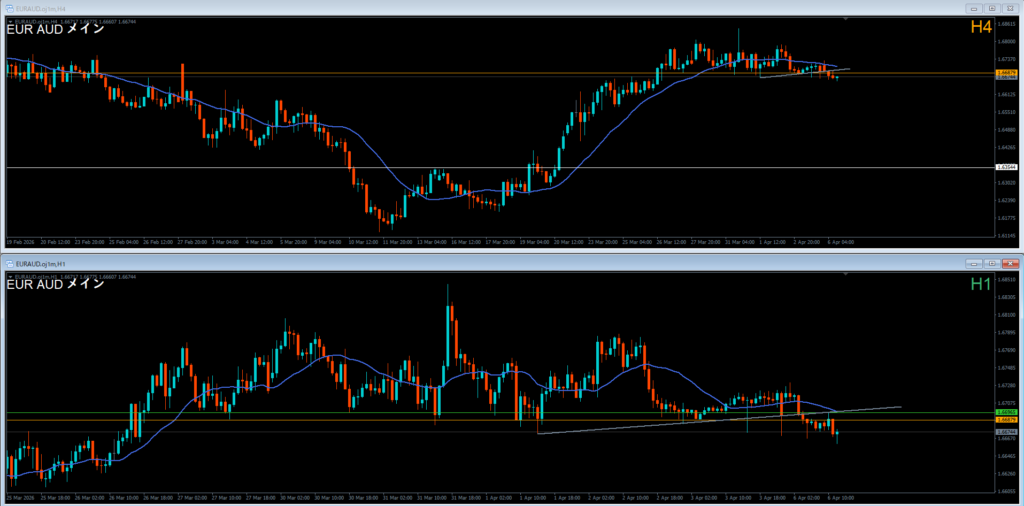Viewport: 1024px width, 506px height.
Task: Click the EURAUD H4 window title icon
Action: coord(8,7)
